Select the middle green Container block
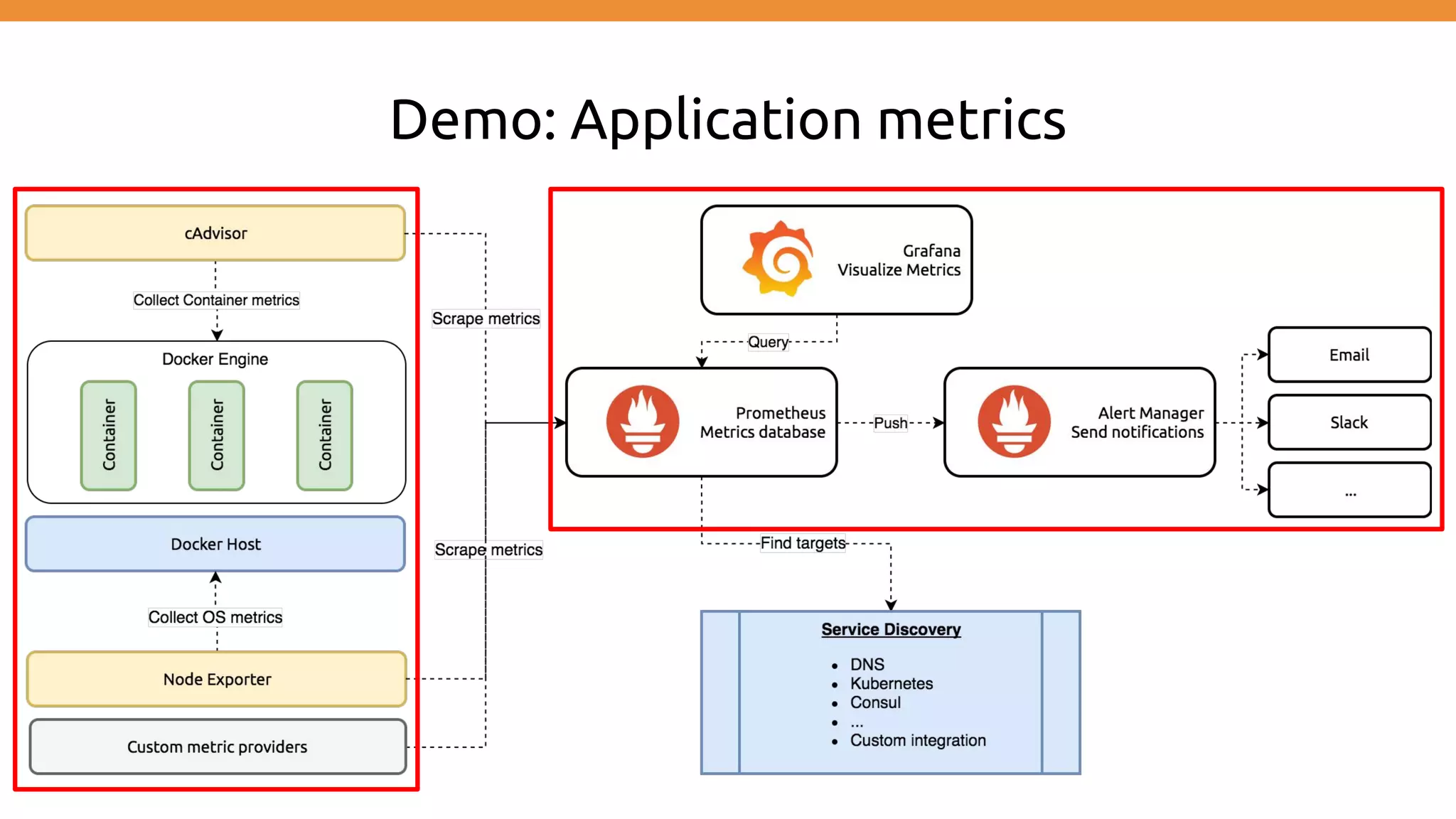Viewport: 1456px width, 819px height. coord(217,435)
